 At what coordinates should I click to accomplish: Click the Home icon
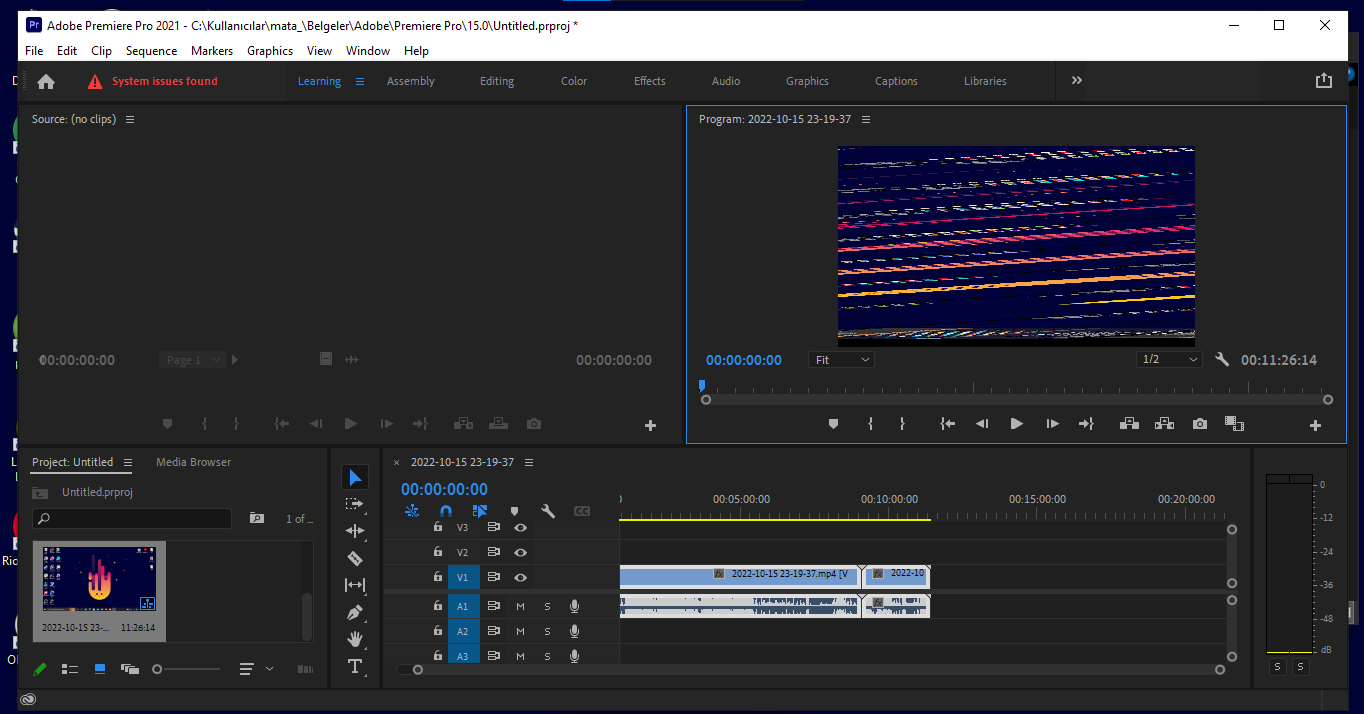[46, 82]
